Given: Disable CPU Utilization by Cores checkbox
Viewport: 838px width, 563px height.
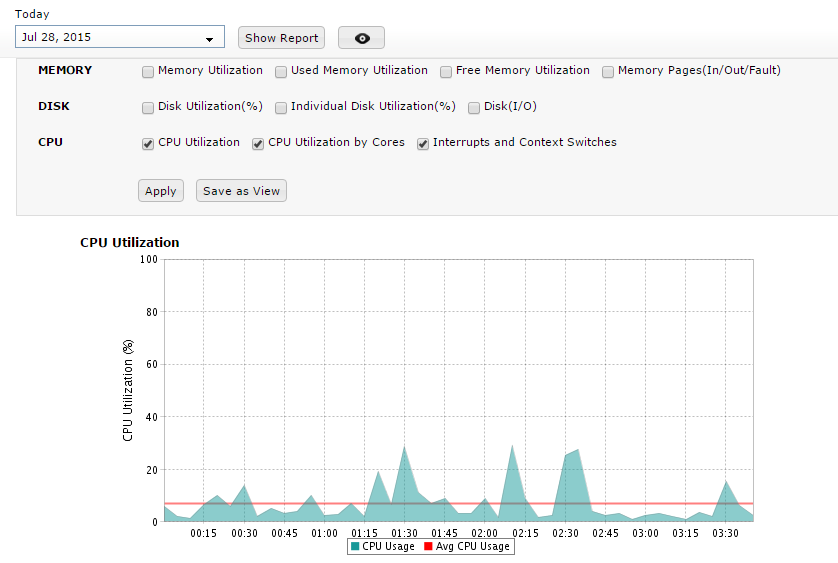Looking at the screenshot, I should coord(258,143).
